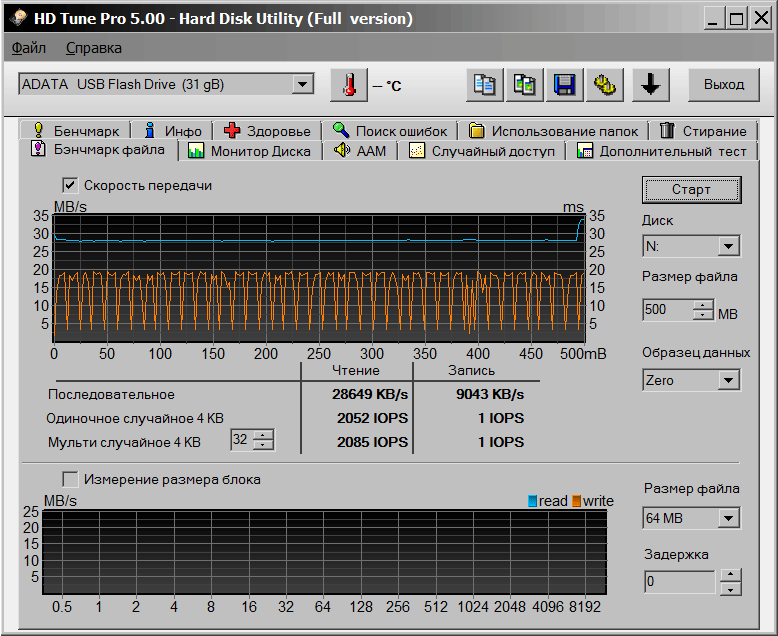
Task: Open the Диск drive letter dropdown
Action: 728,246
